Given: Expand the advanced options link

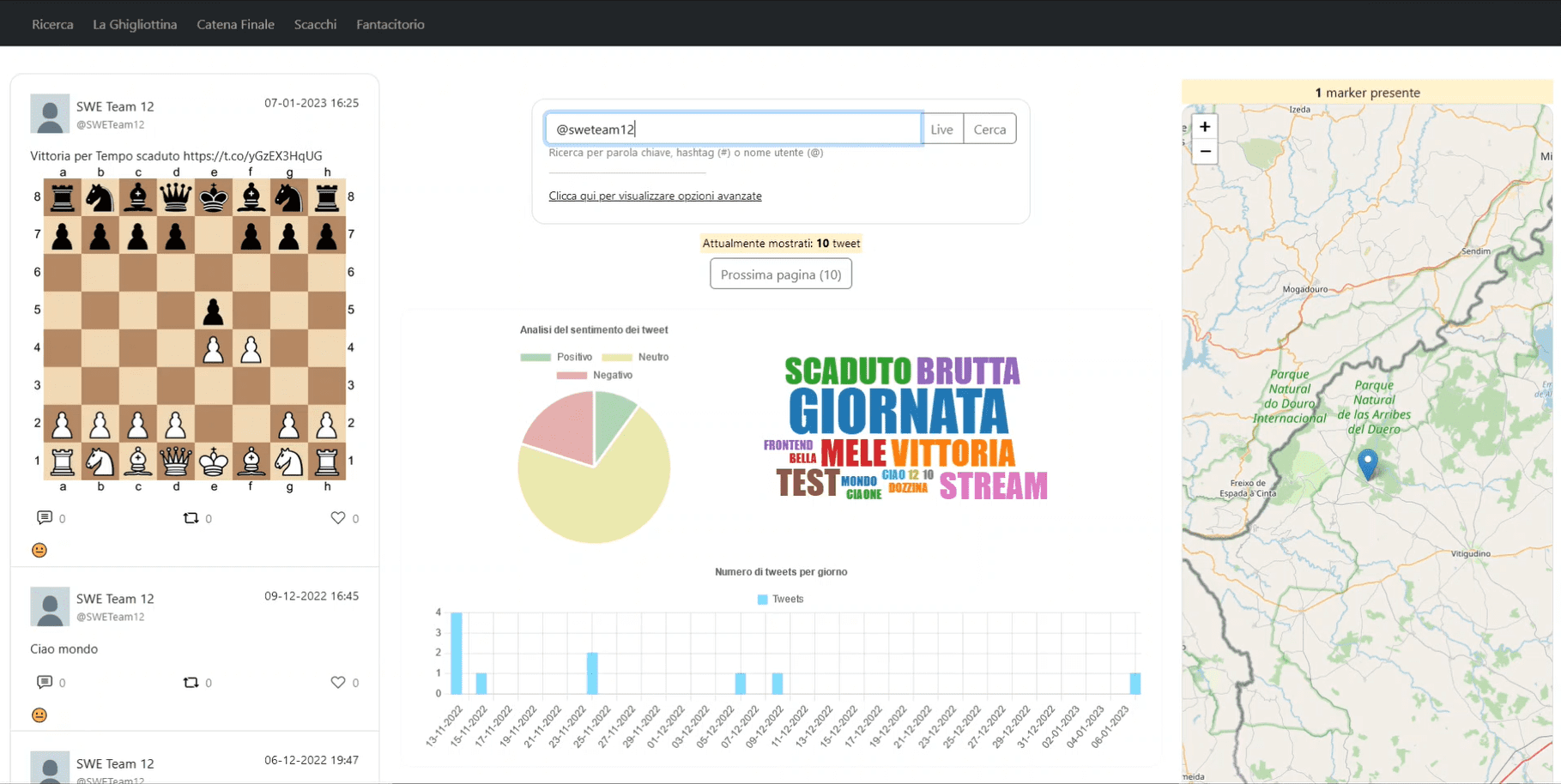Looking at the screenshot, I should pyautogui.click(x=655, y=196).
